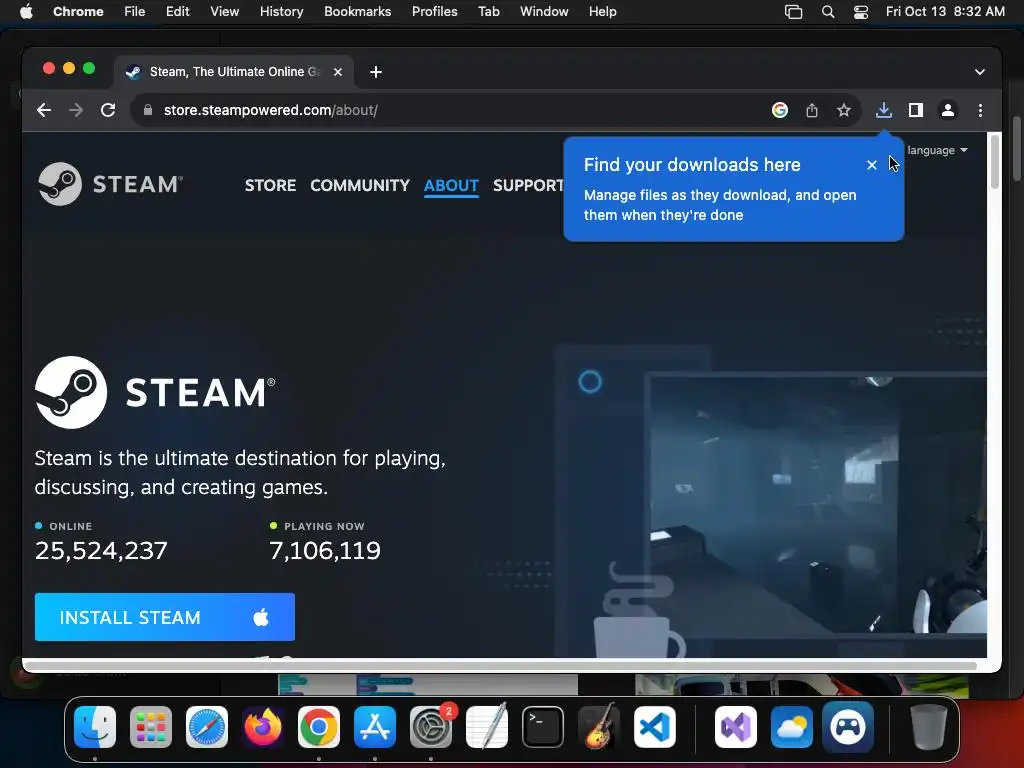Click the INSTALL STEAM button

pyautogui.click(x=165, y=617)
